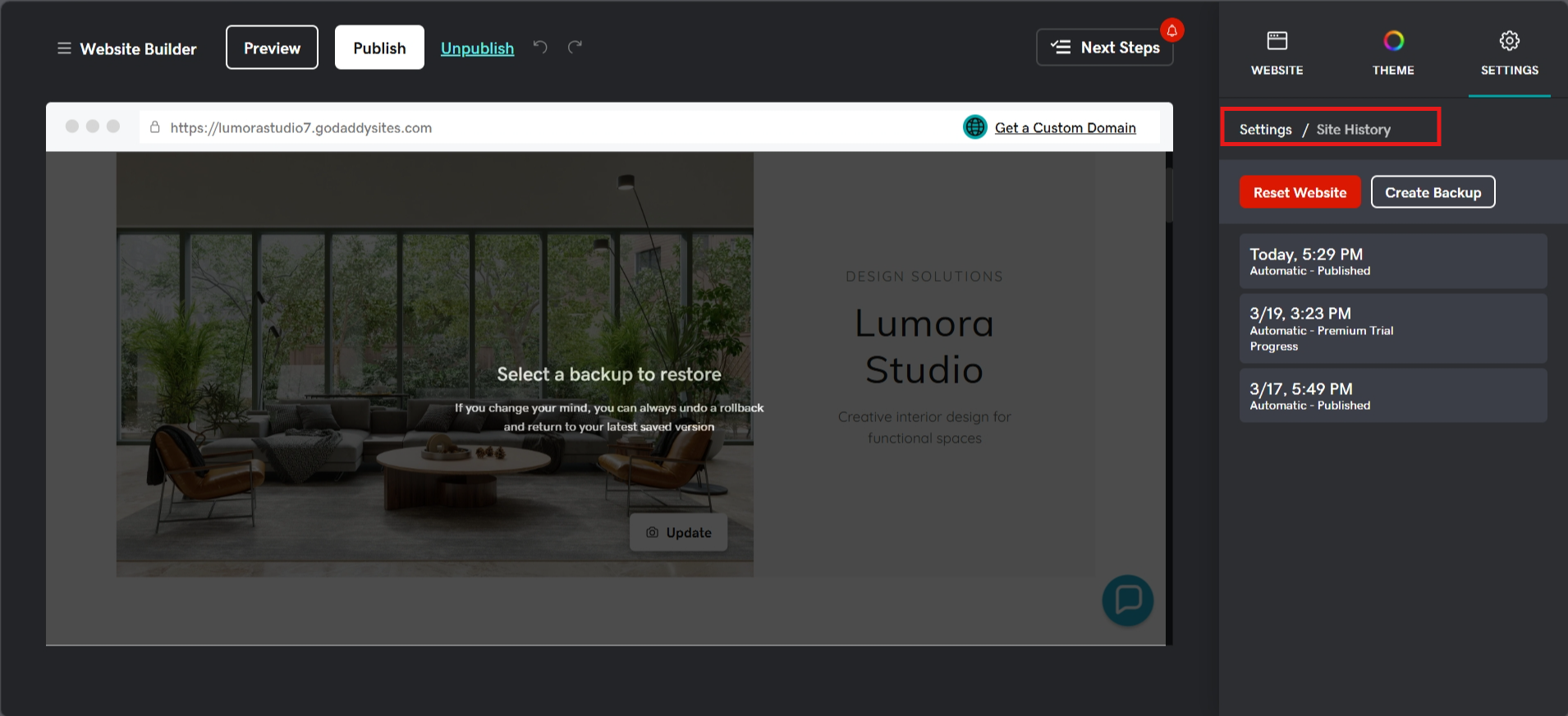Switch to the Theme tab
The image size is (1568, 716).
tap(1393, 53)
